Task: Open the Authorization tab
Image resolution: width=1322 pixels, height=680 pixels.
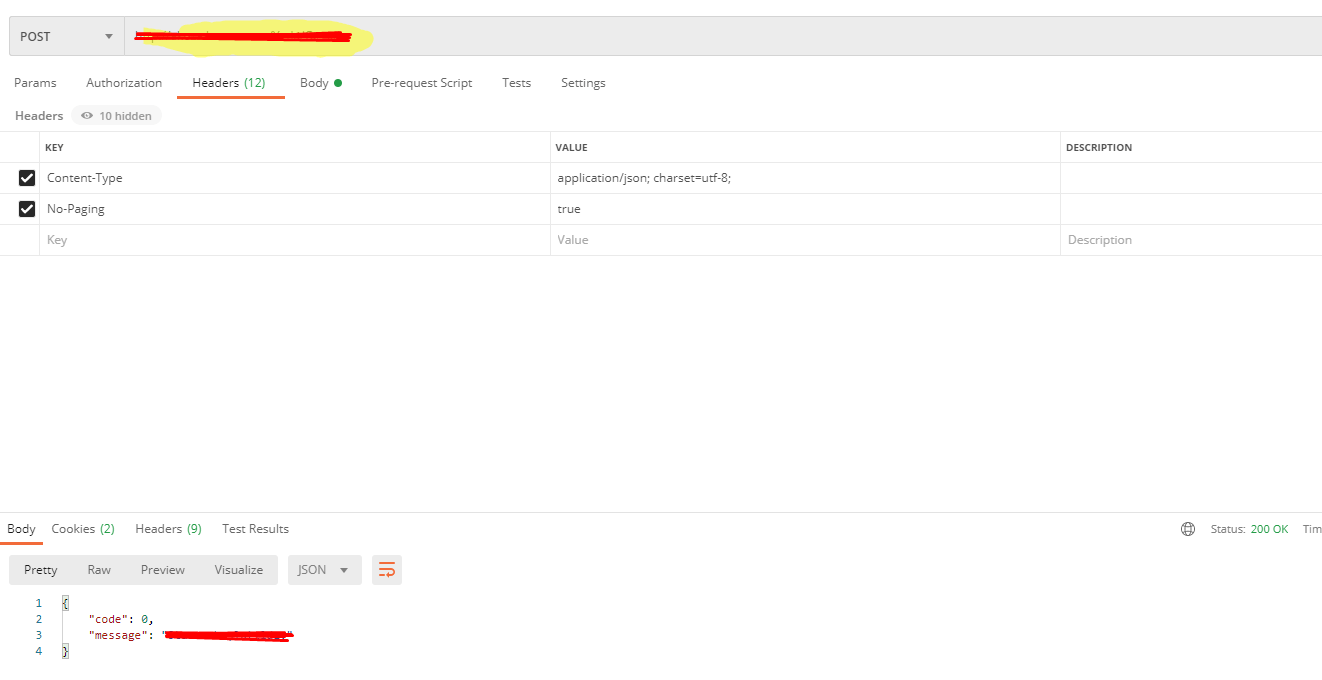Action: point(124,83)
